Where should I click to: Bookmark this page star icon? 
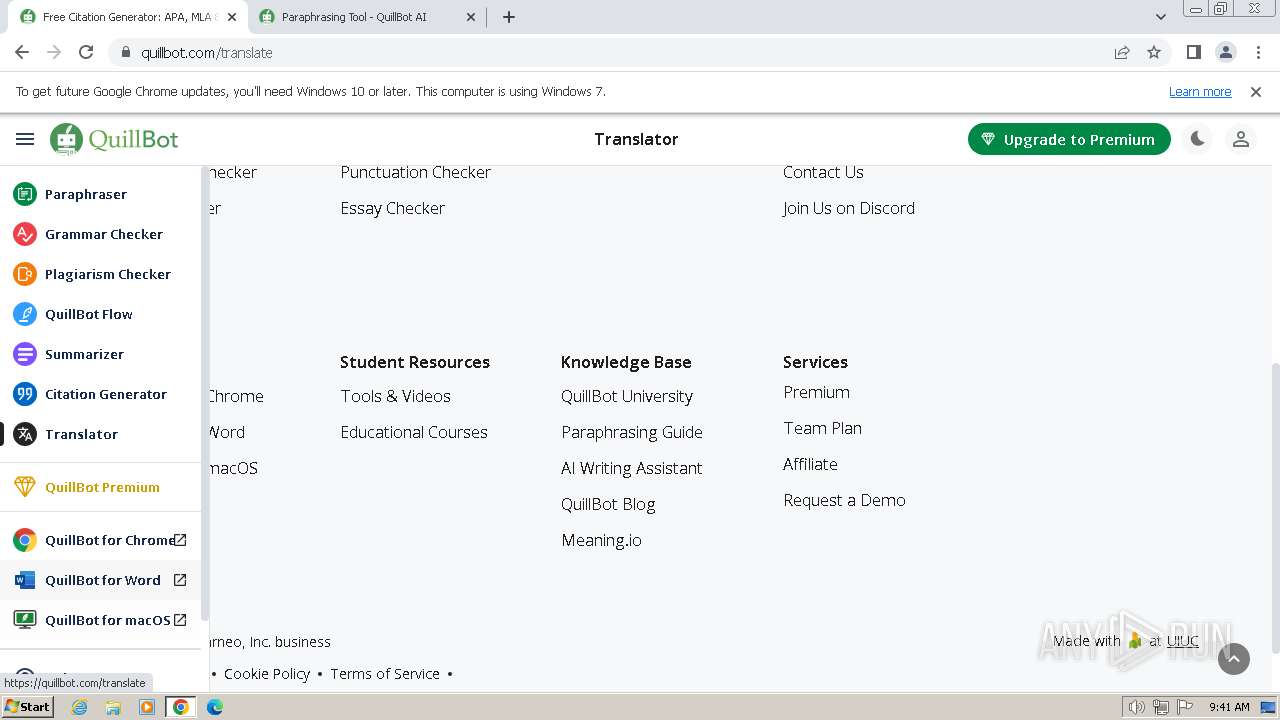(x=1154, y=52)
